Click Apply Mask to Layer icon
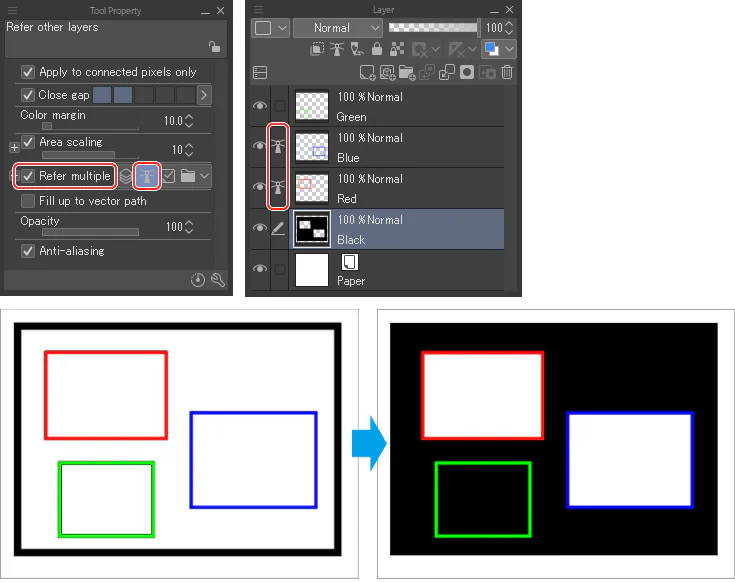Screen dimensions: 735x582 tap(487, 73)
